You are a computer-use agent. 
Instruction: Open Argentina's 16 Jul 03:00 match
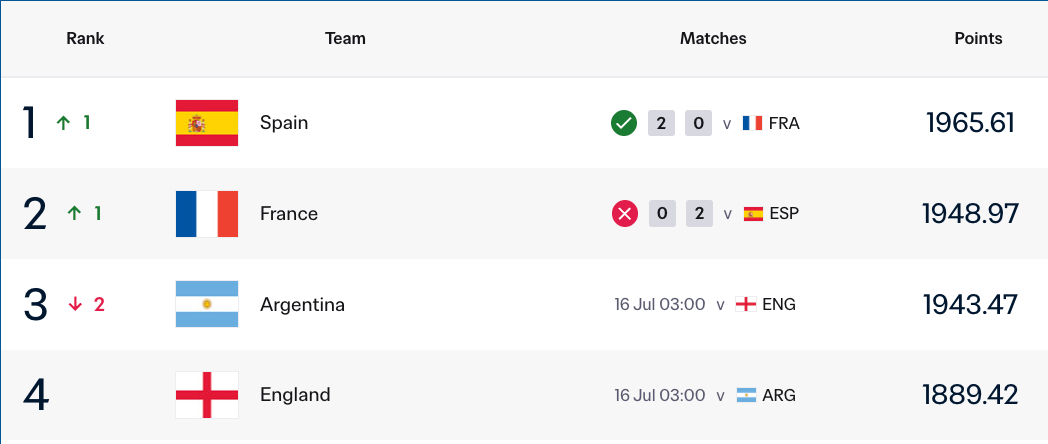pos(660,305)
